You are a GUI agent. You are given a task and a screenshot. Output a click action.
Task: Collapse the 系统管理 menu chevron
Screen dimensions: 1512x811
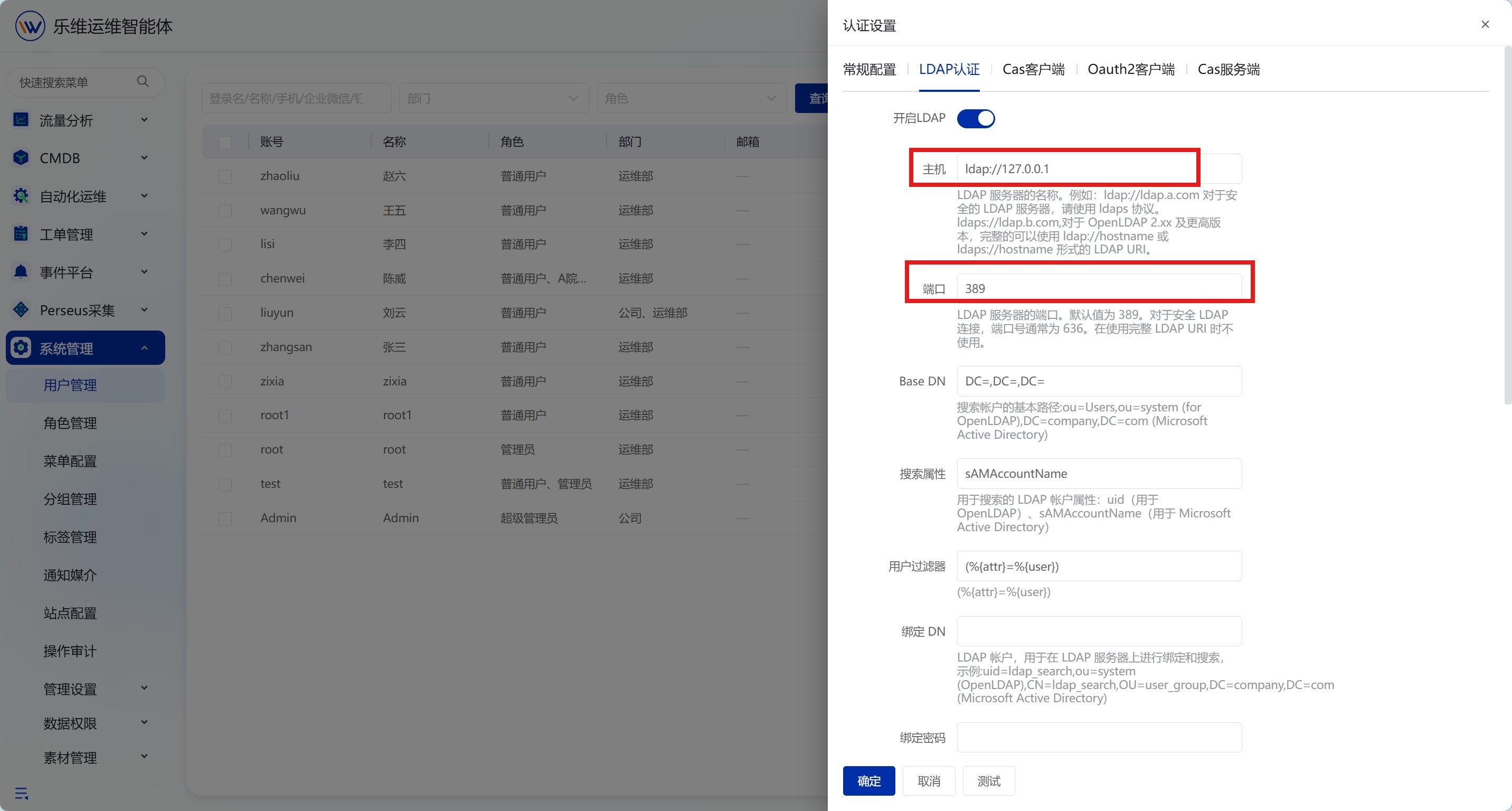click(x=145, y=348)
